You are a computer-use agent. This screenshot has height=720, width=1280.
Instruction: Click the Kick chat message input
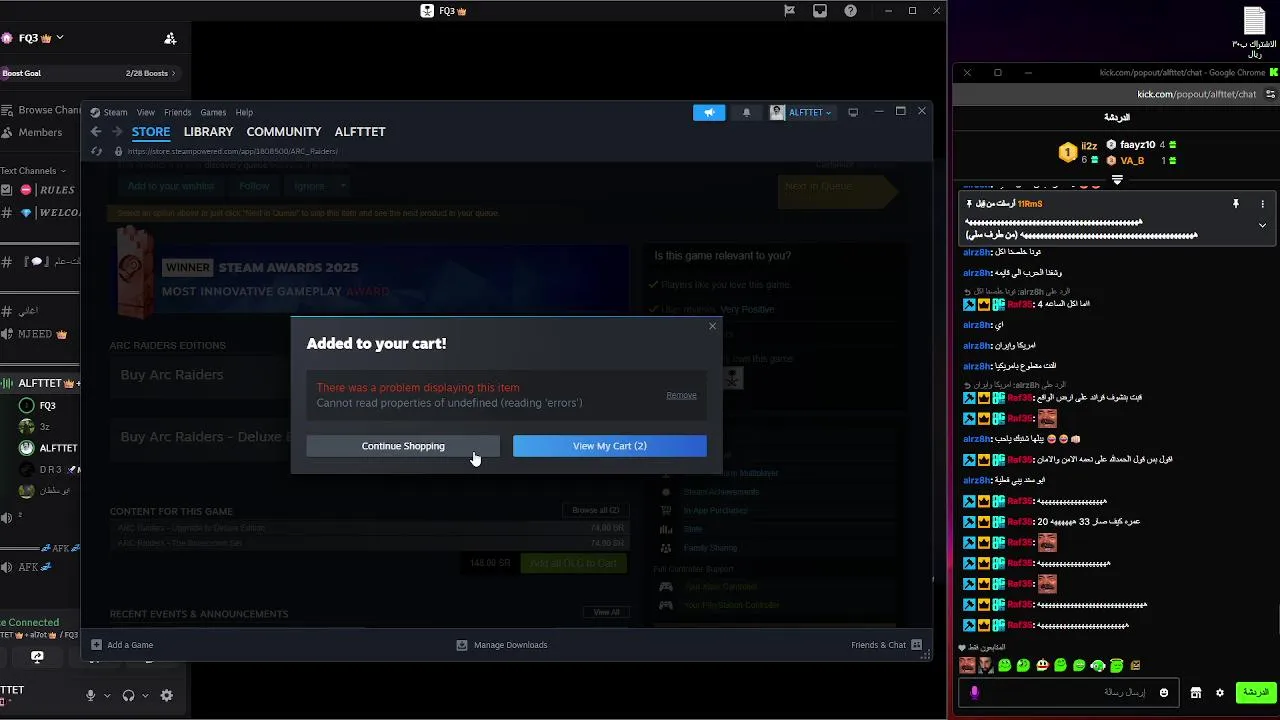point(1070,692)
